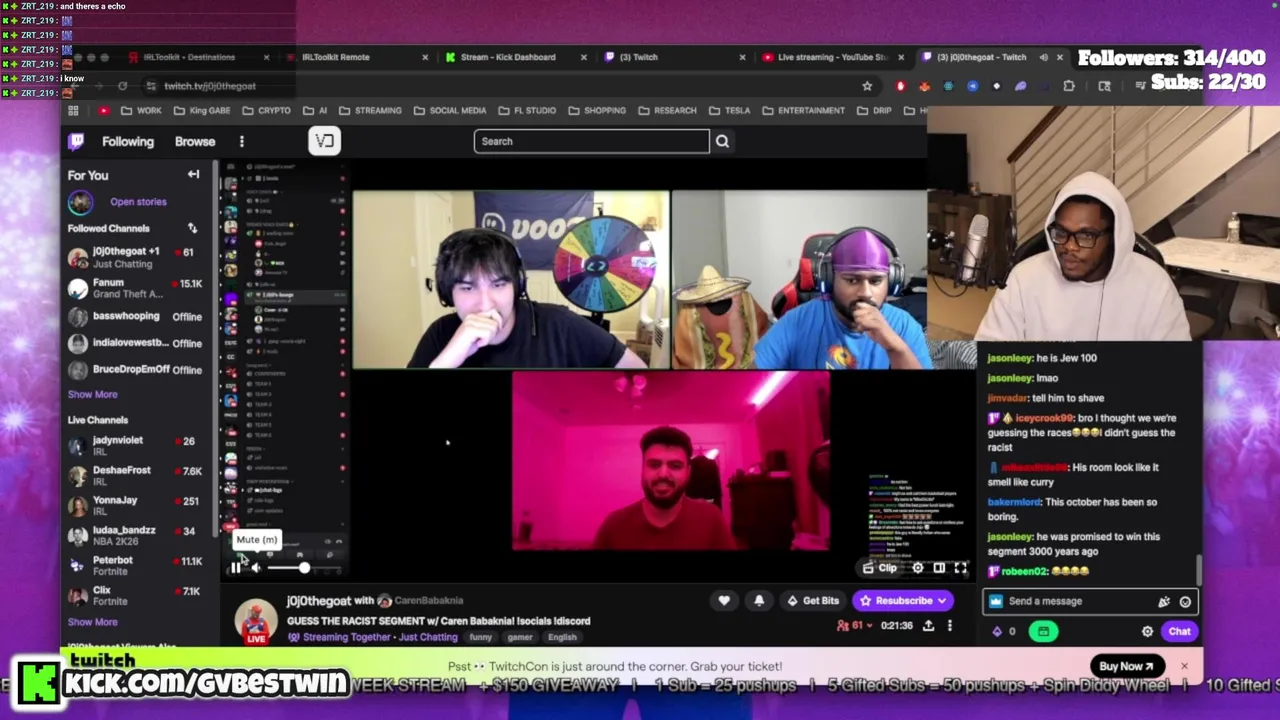Open the chat bits cheering icon

coord(1164,601)
